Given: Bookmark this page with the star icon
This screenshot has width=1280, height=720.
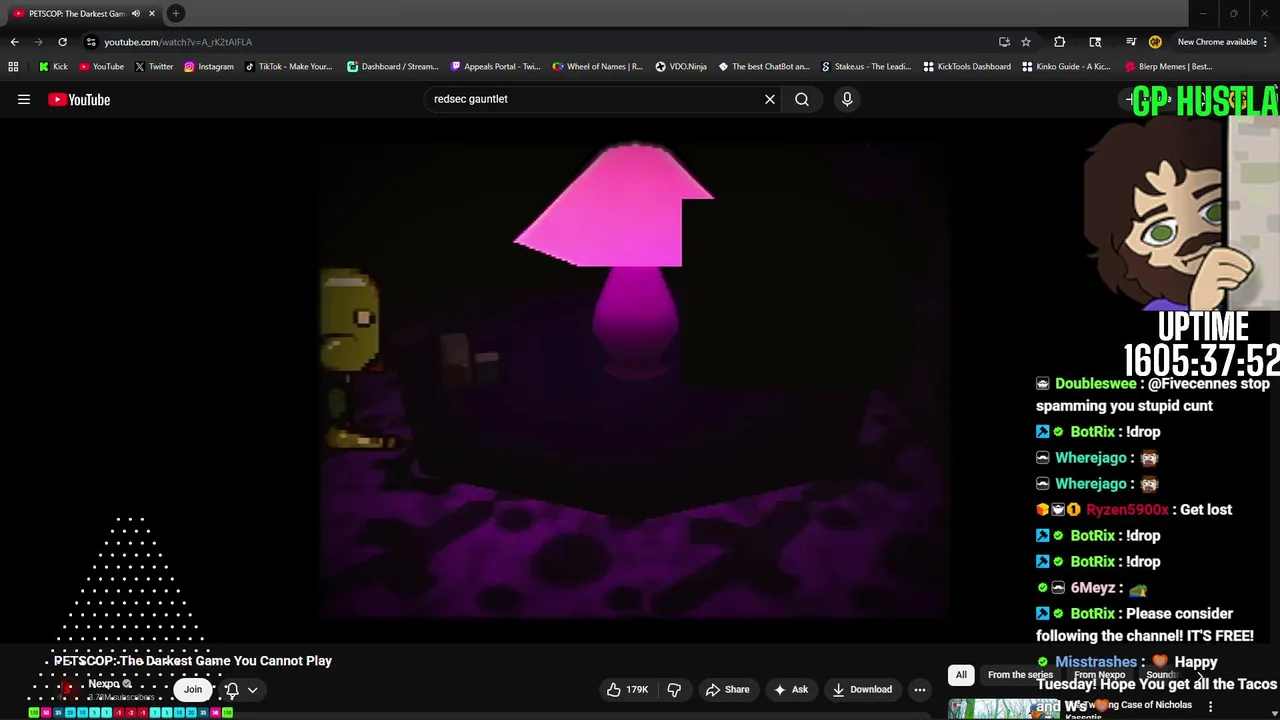Looking at the screenshot, I should pos(1026,42).
